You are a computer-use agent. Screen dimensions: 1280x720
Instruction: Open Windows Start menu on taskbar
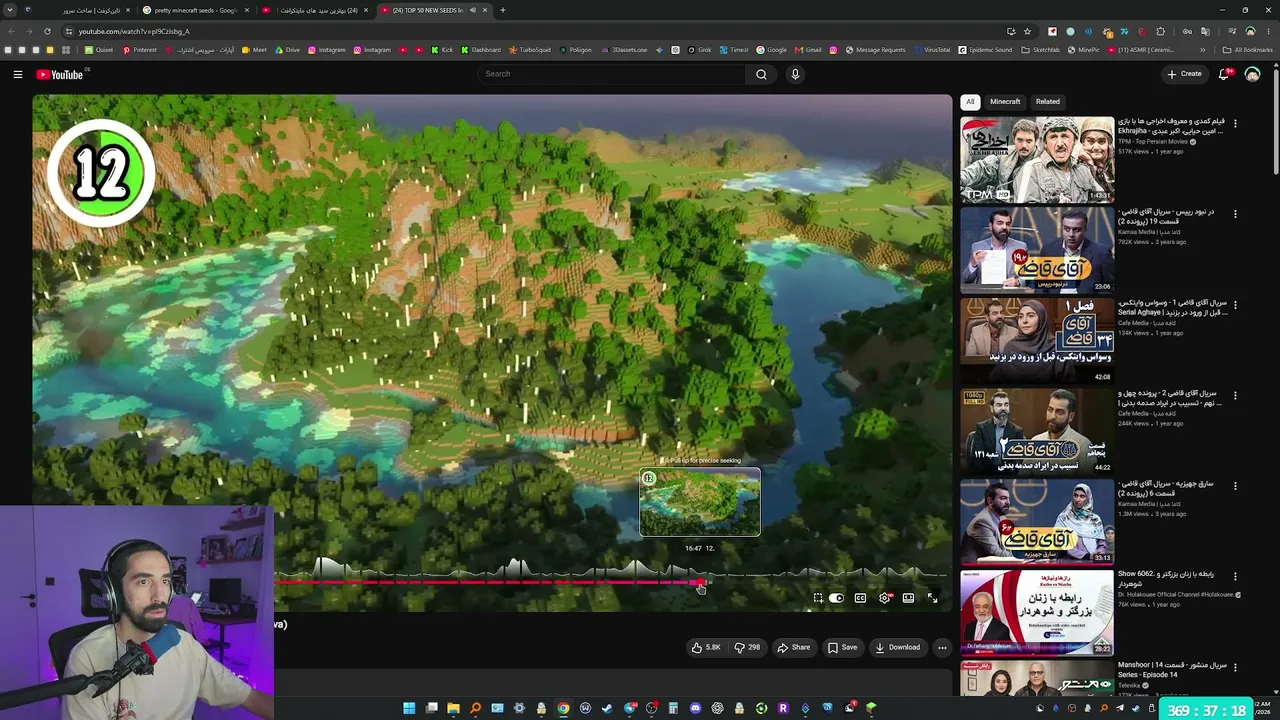click(409, 708)
